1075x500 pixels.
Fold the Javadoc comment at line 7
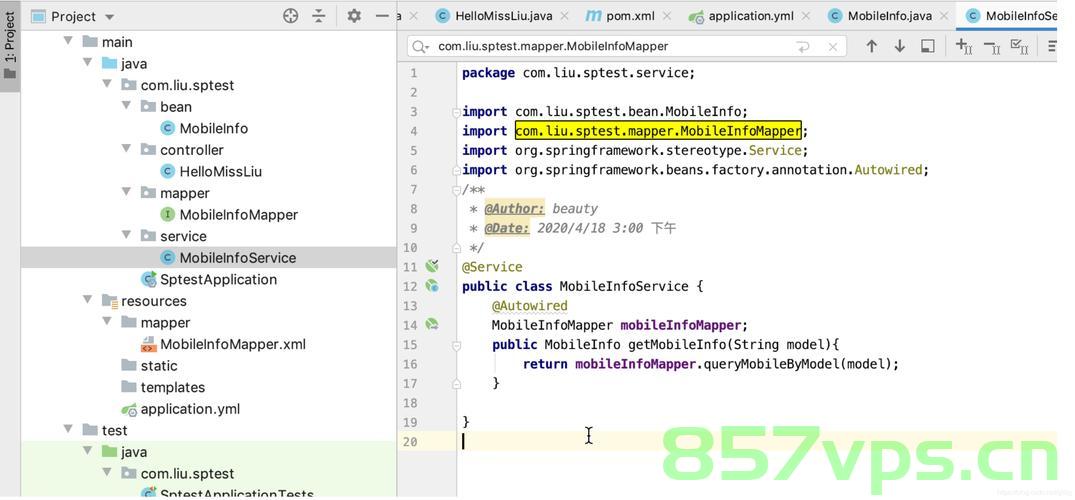pos(456,189)
